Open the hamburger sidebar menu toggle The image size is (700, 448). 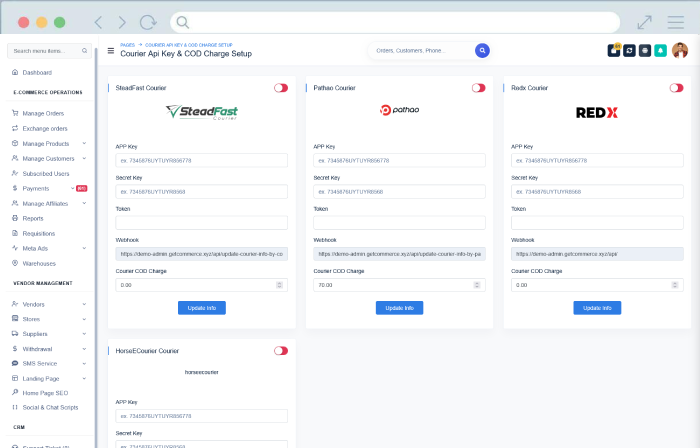(111, 51)
